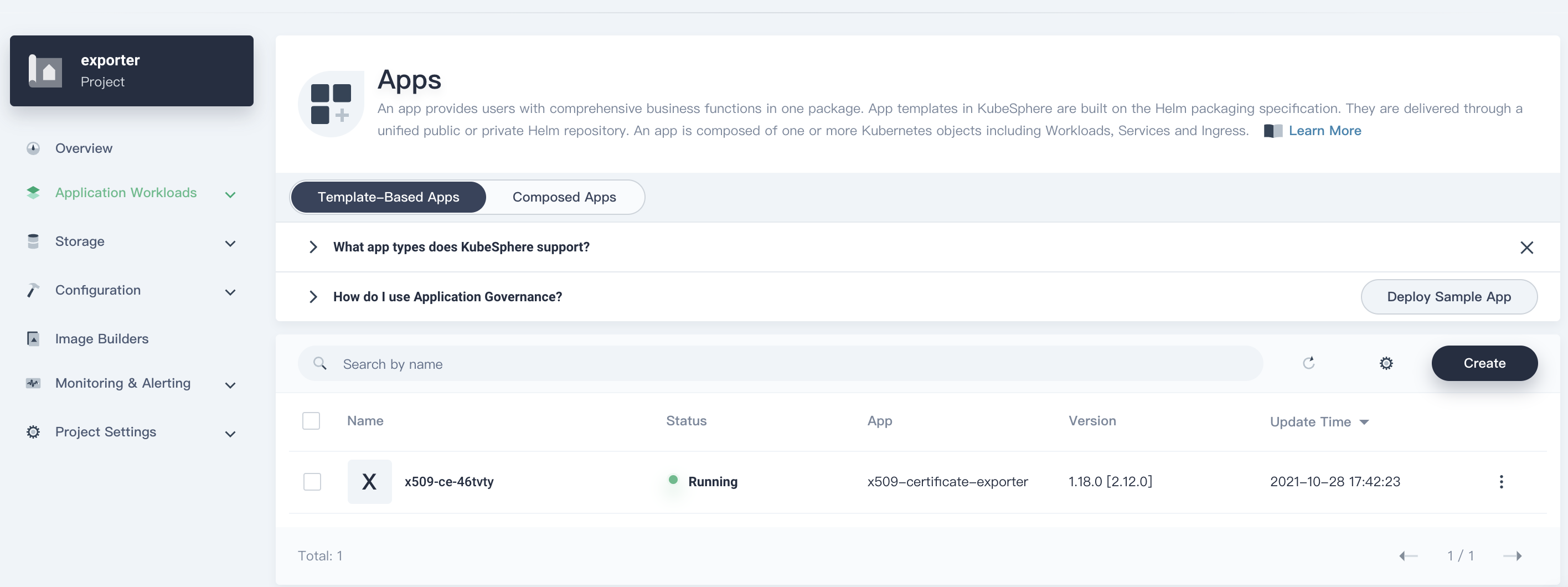Open table column settings gear icon

coord(1386,363)
